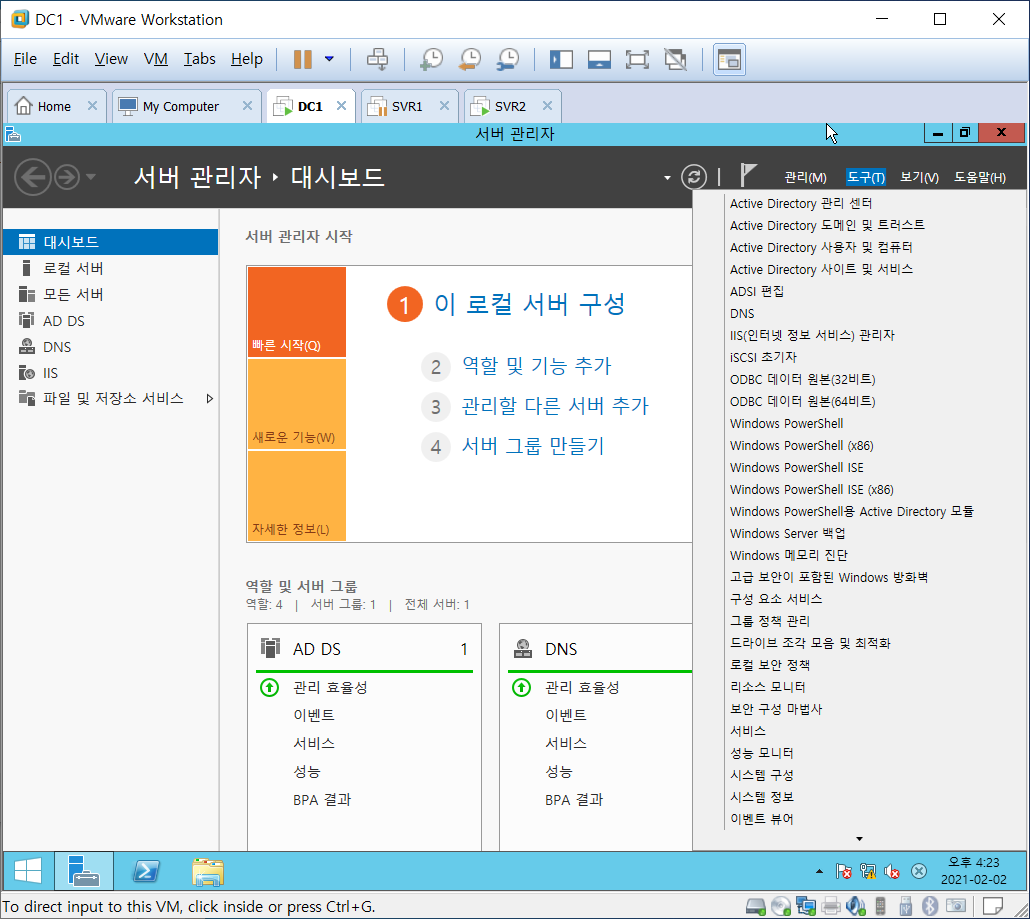Open IIS(인터넷 정보 서비스) 관리자

coord(812,335)
